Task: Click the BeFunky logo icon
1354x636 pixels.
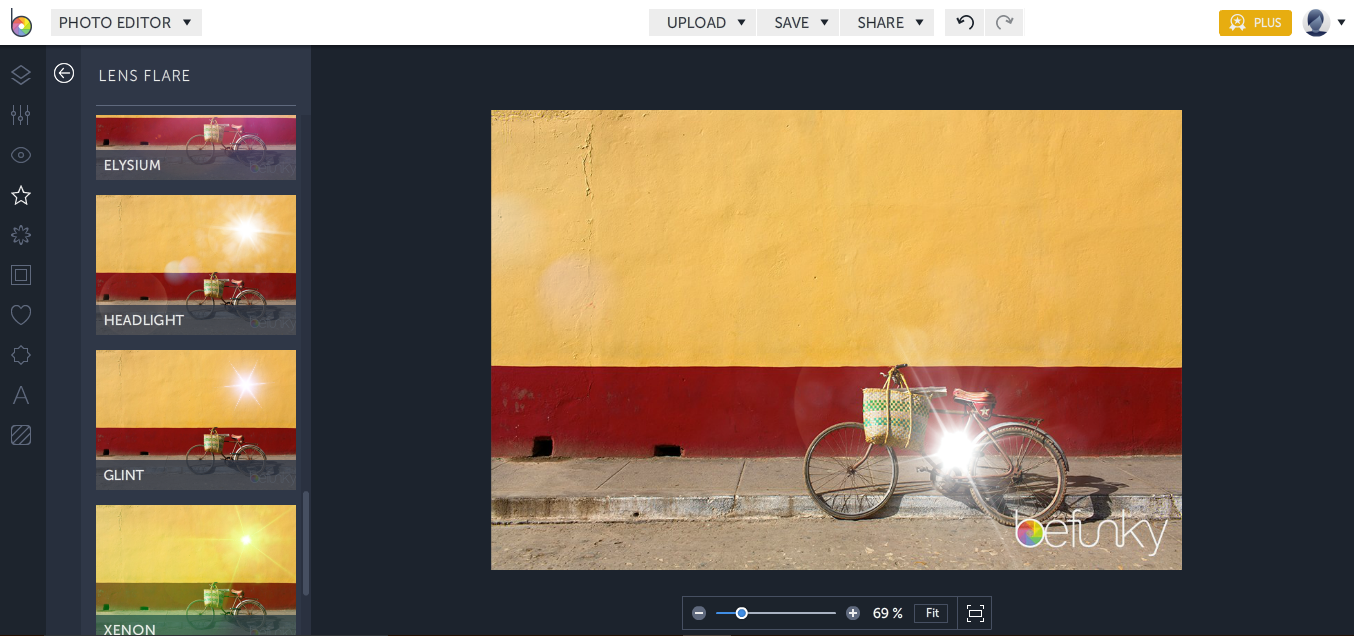Action: click(21, 22)
